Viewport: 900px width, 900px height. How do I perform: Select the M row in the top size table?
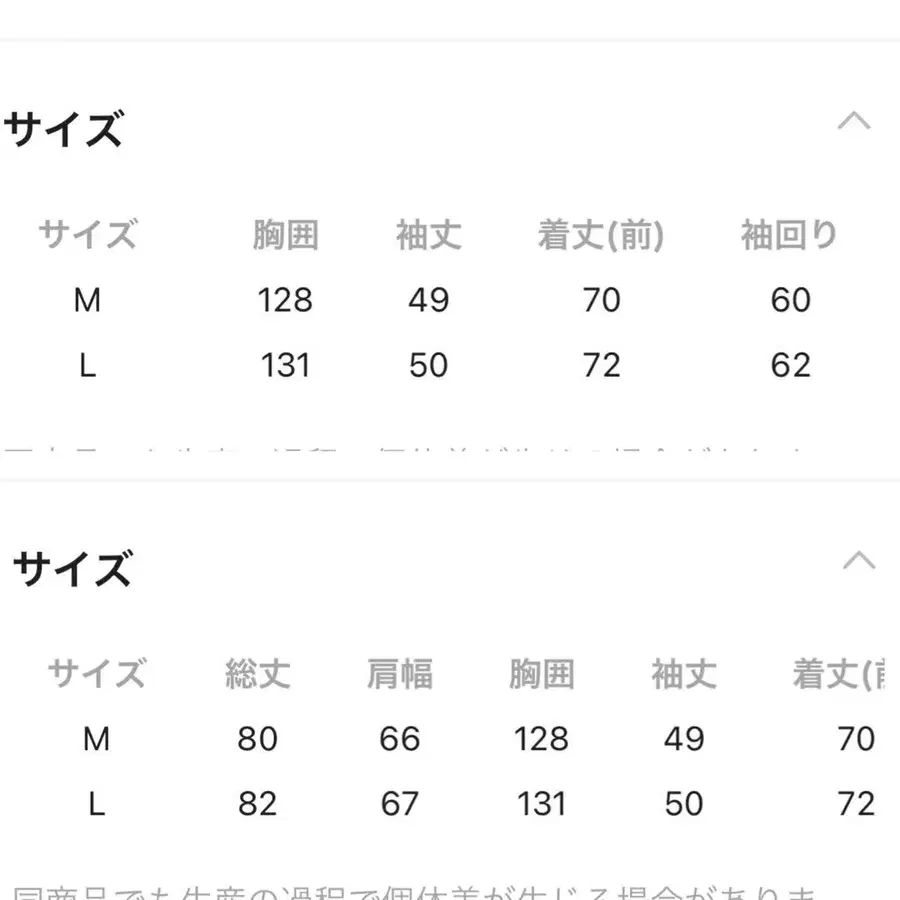pos(88,300)
